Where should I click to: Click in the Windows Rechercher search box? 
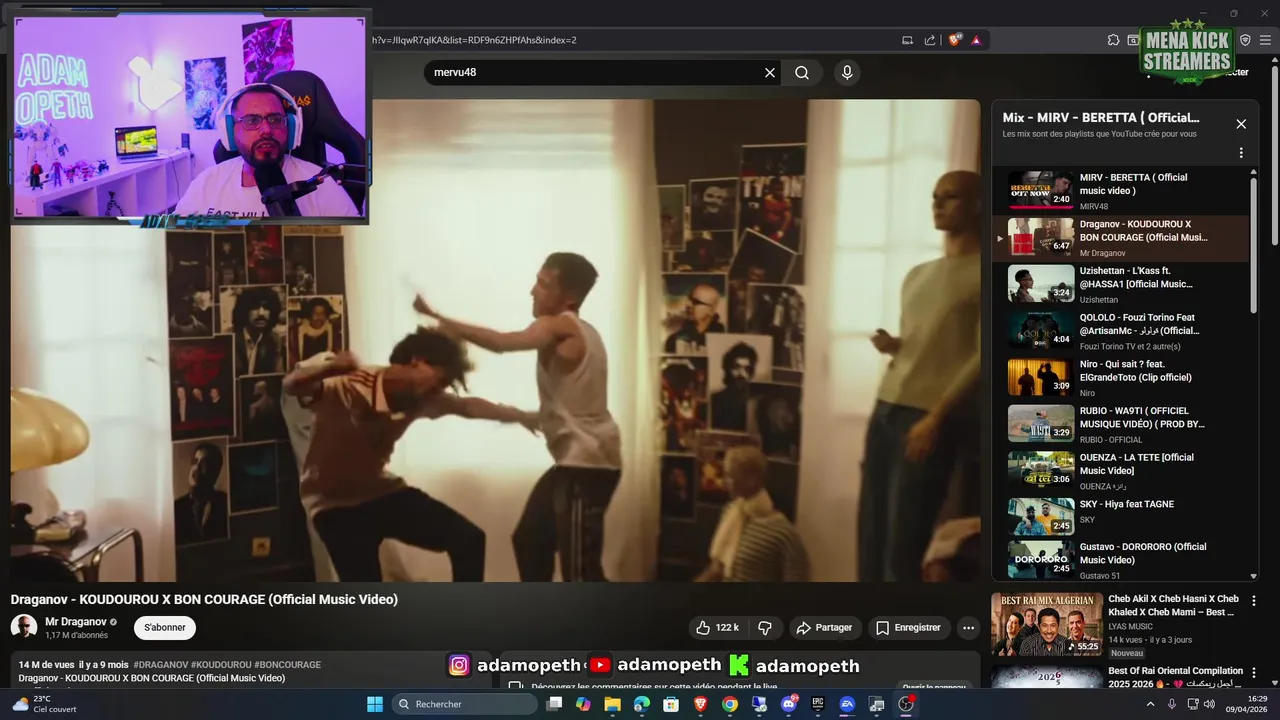[x=465, y=704]
